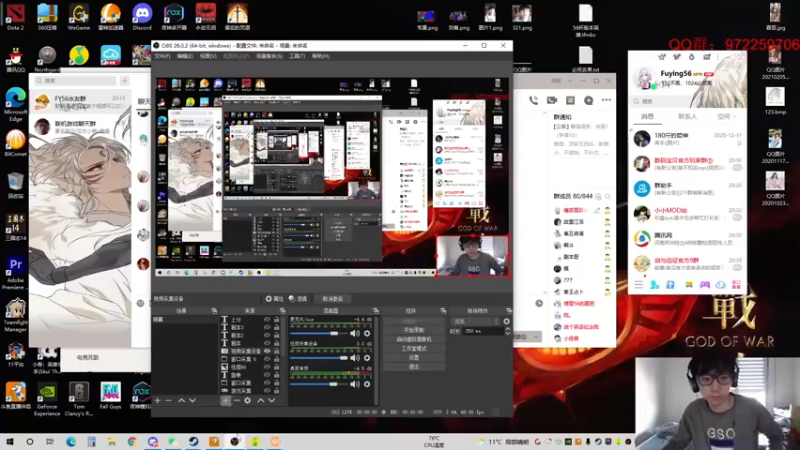Pop out the 混音器 dock panel
The image size is (800, 450).
[x=376, y=311]
